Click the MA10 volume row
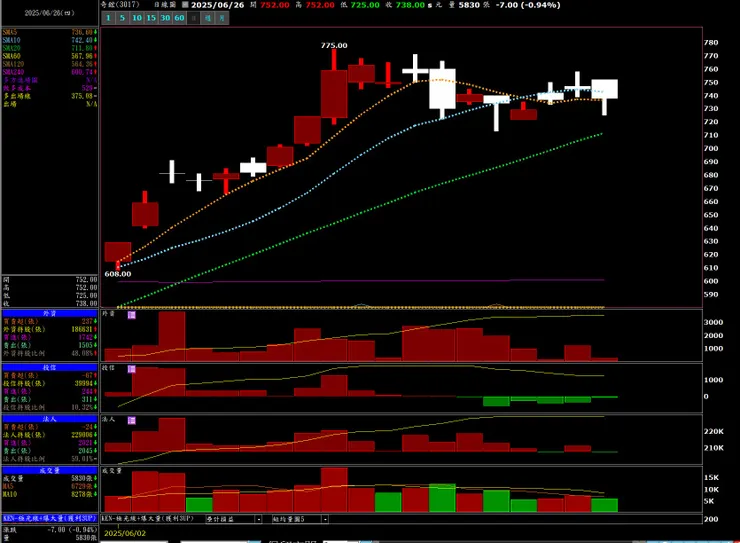 50,494
